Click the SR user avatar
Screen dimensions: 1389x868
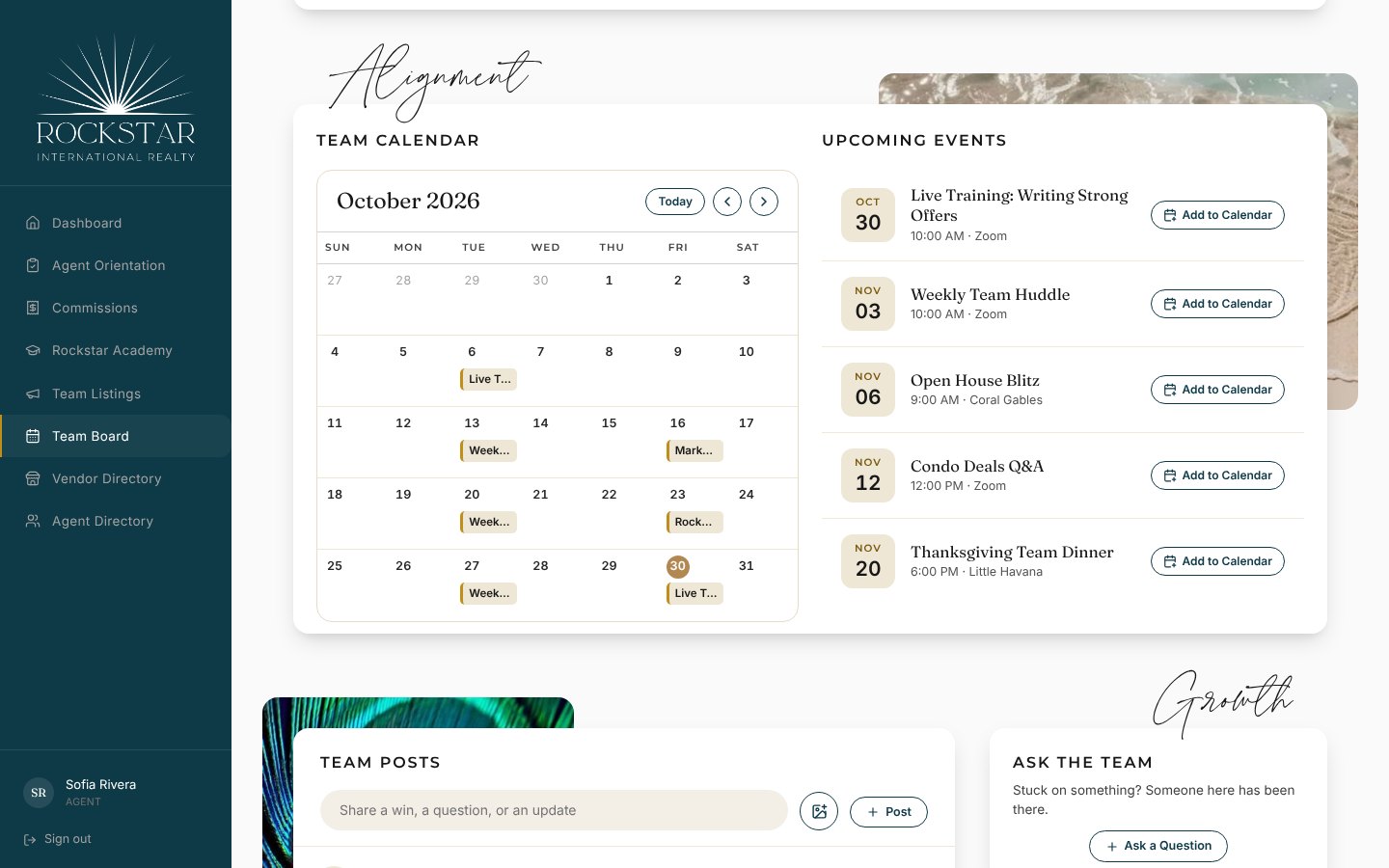[x=39, y=793]
